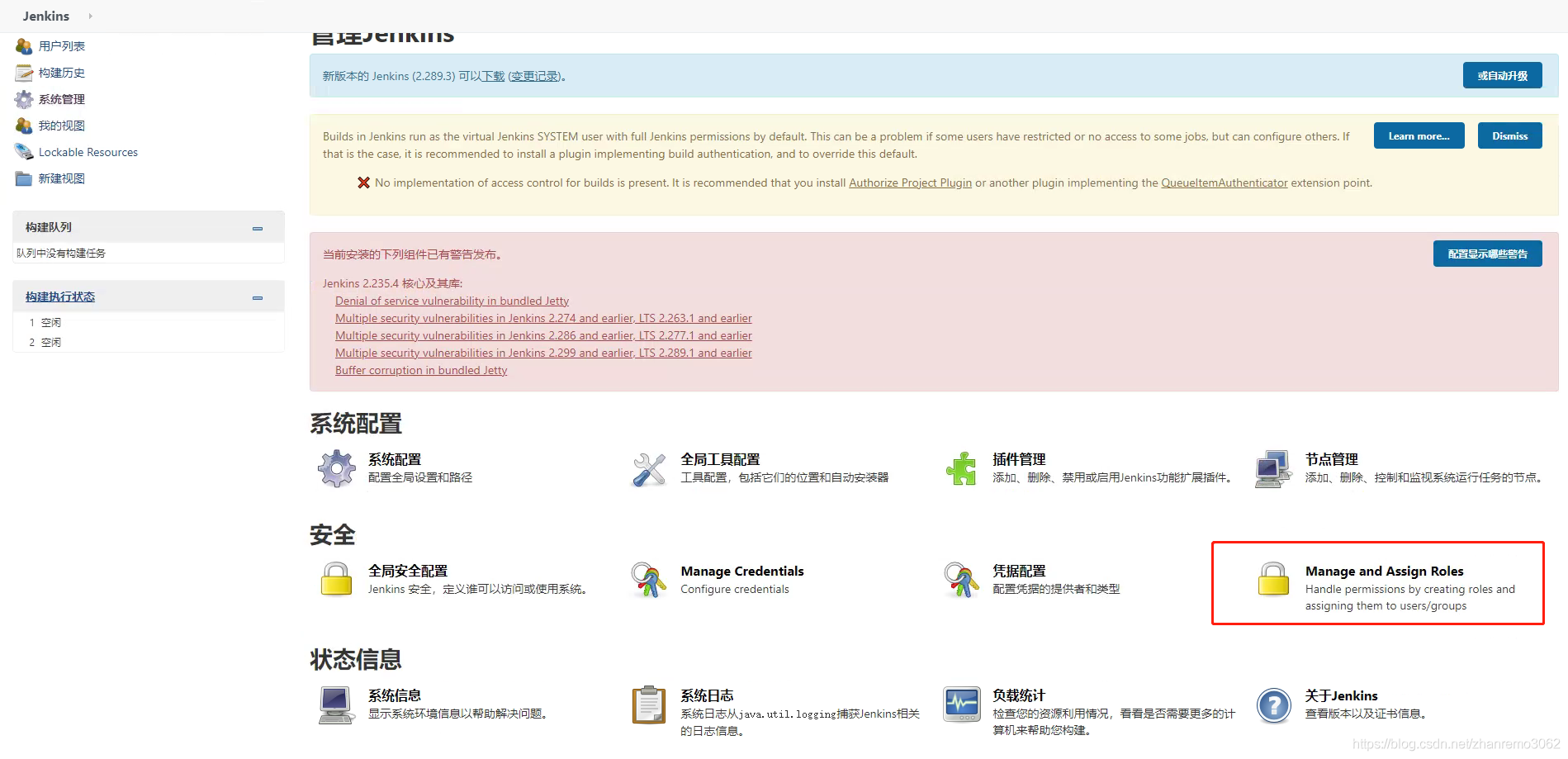The image size is (1568, 759).
Task: Click the Jenkins breadcrumb home link
Action: pyautogui.click(x=46, y=16)
